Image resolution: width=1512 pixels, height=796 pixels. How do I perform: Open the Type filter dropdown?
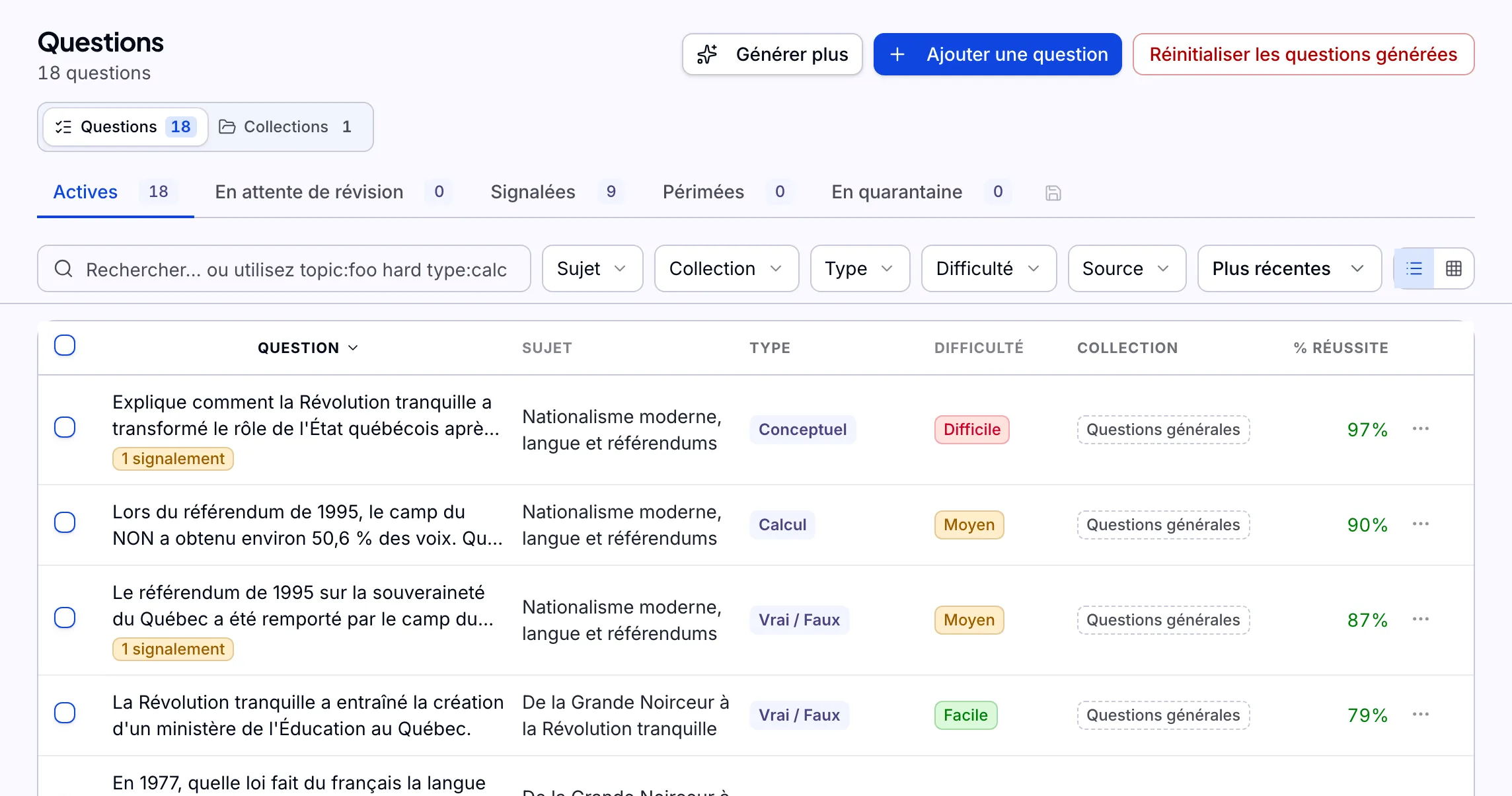(x=860, y=268)
